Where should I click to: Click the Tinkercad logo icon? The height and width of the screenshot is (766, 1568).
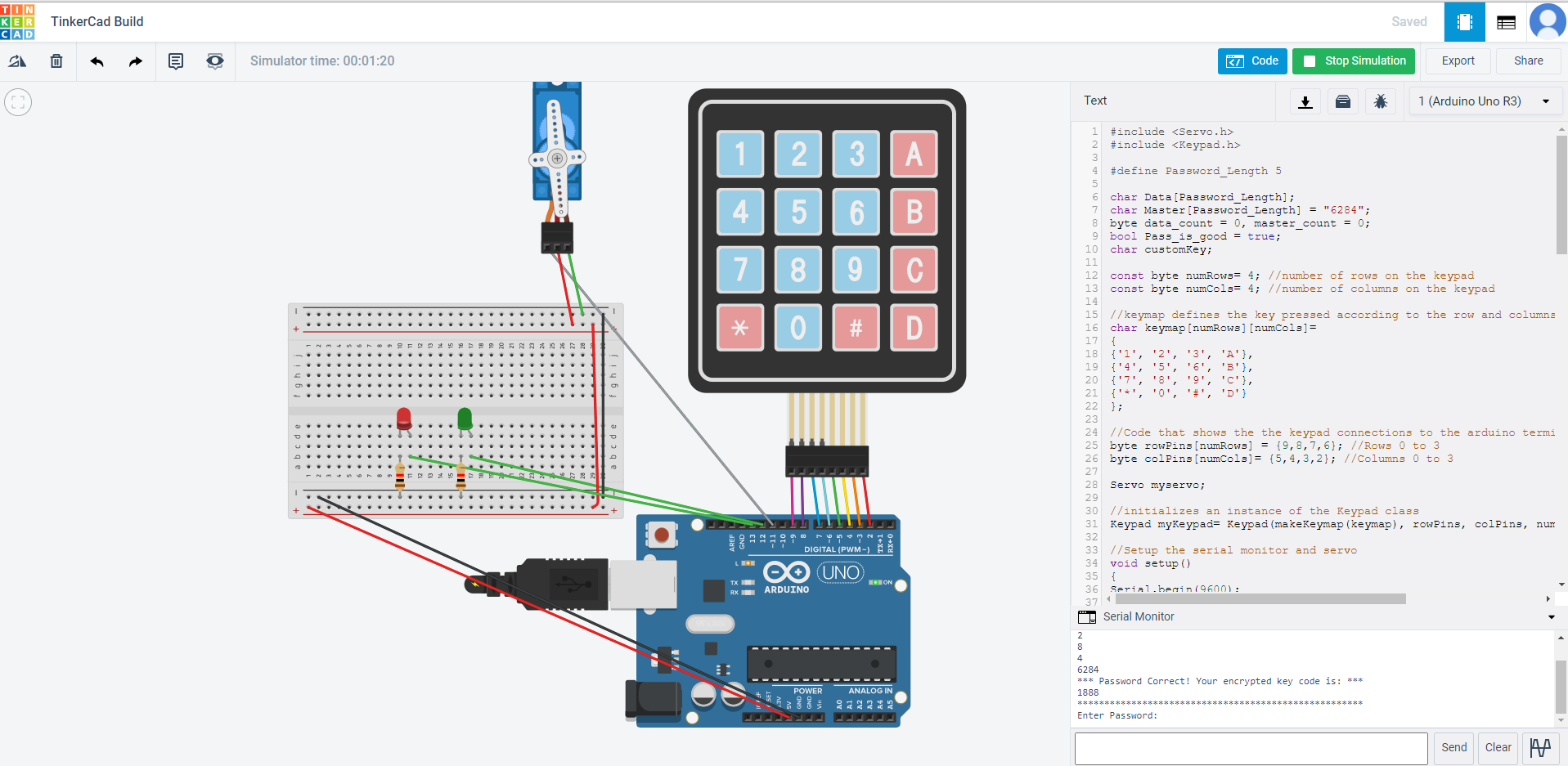[x=17, y=21]
